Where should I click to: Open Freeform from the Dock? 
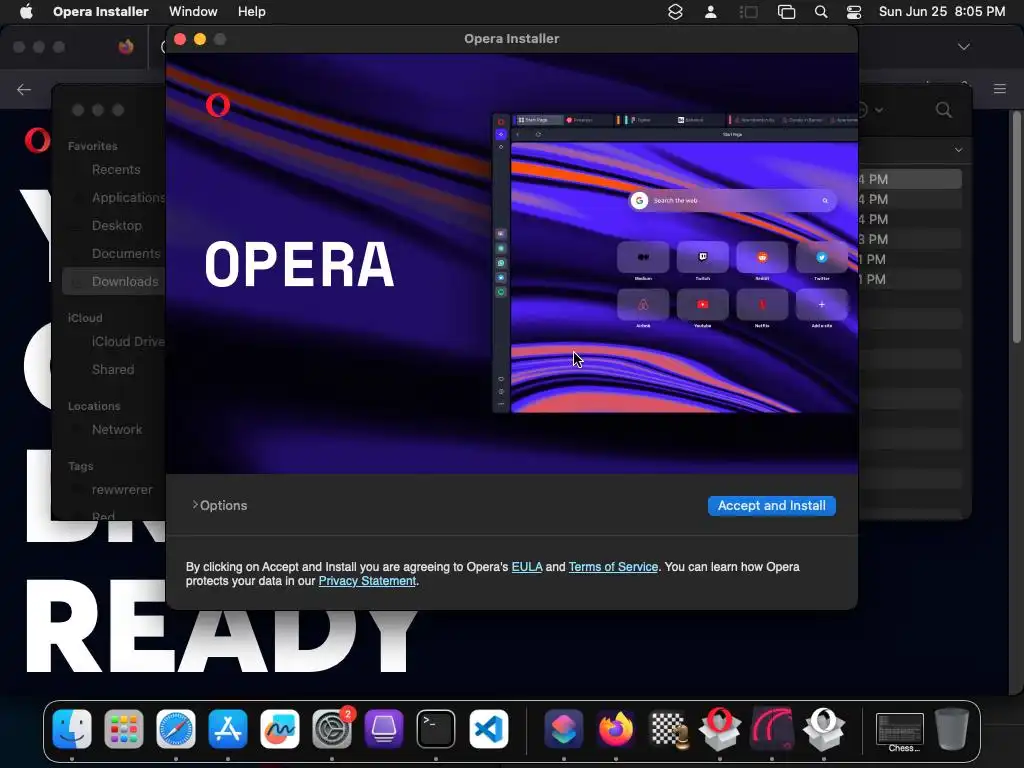(x=280, y=729)
